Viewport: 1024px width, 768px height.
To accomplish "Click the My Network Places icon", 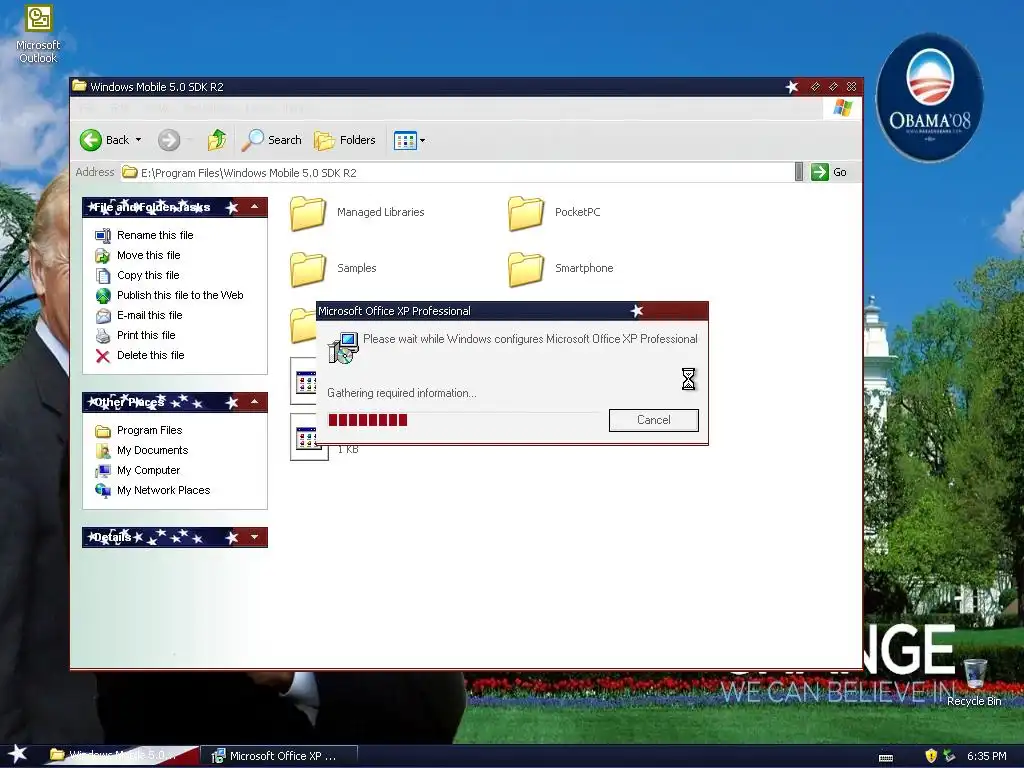I will pos(103,491).
